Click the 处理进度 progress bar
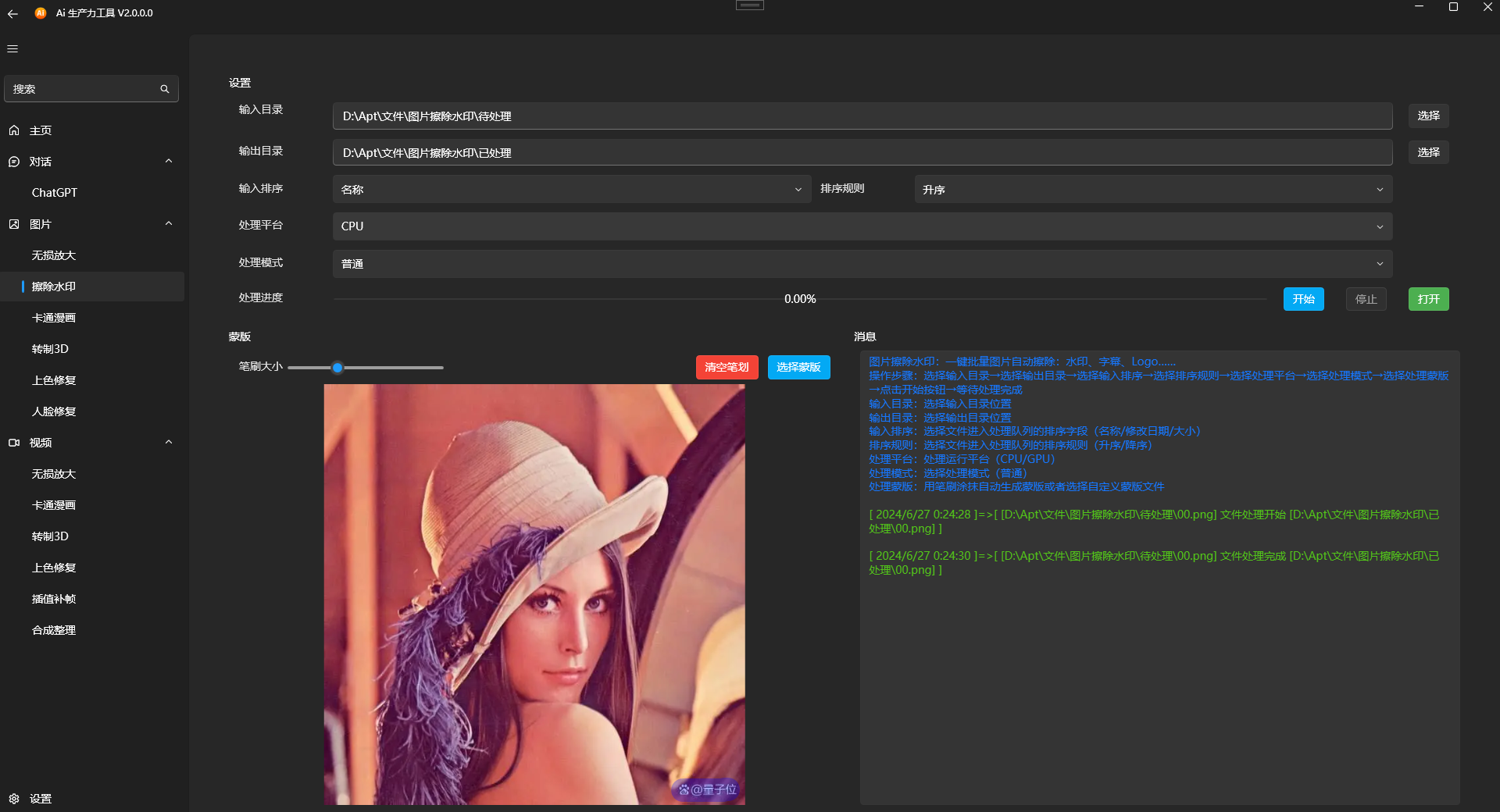 point(800,299)
